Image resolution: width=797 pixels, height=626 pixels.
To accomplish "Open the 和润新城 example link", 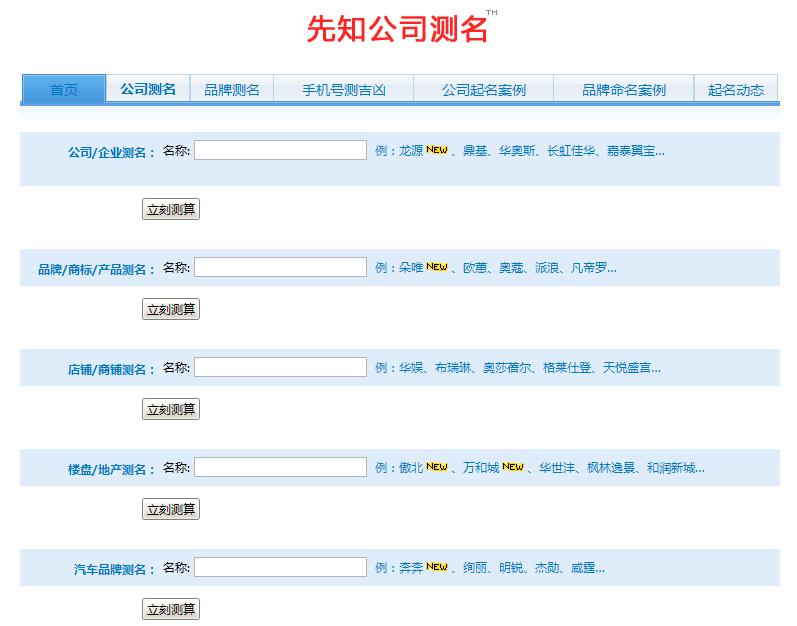I will pos(670,467).
